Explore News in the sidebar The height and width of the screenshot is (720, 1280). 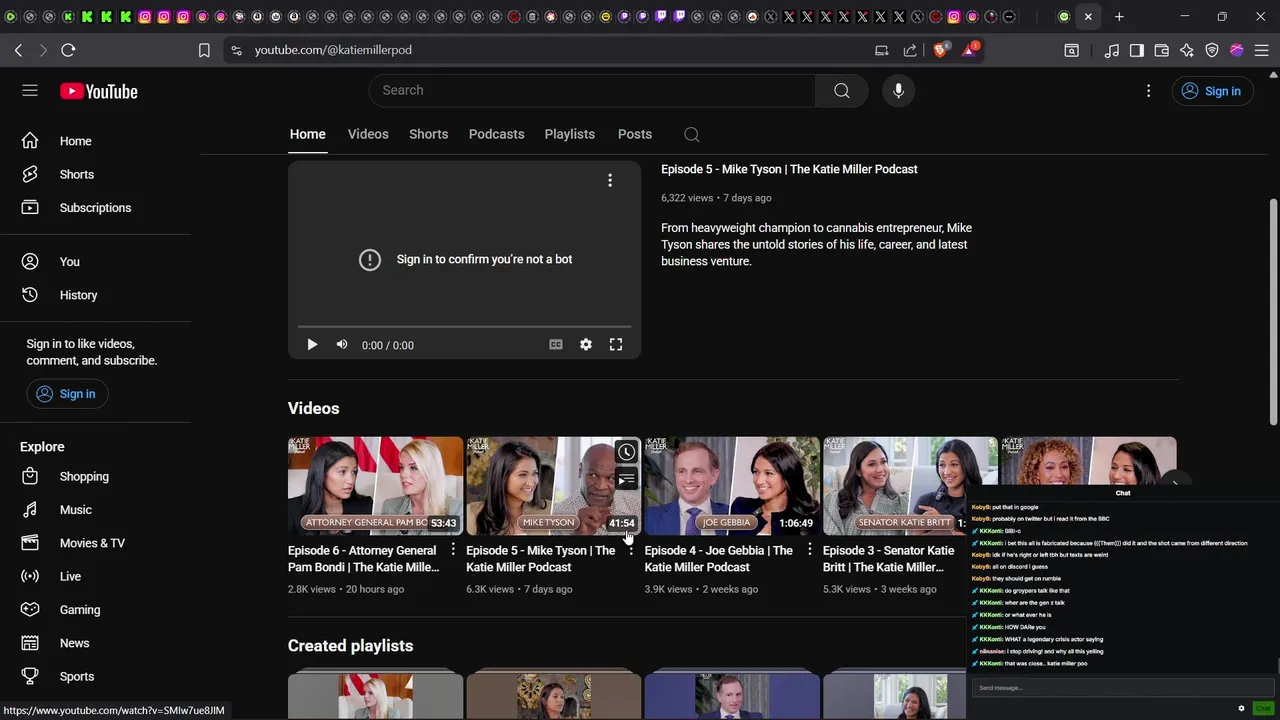(x=95, y=643)
